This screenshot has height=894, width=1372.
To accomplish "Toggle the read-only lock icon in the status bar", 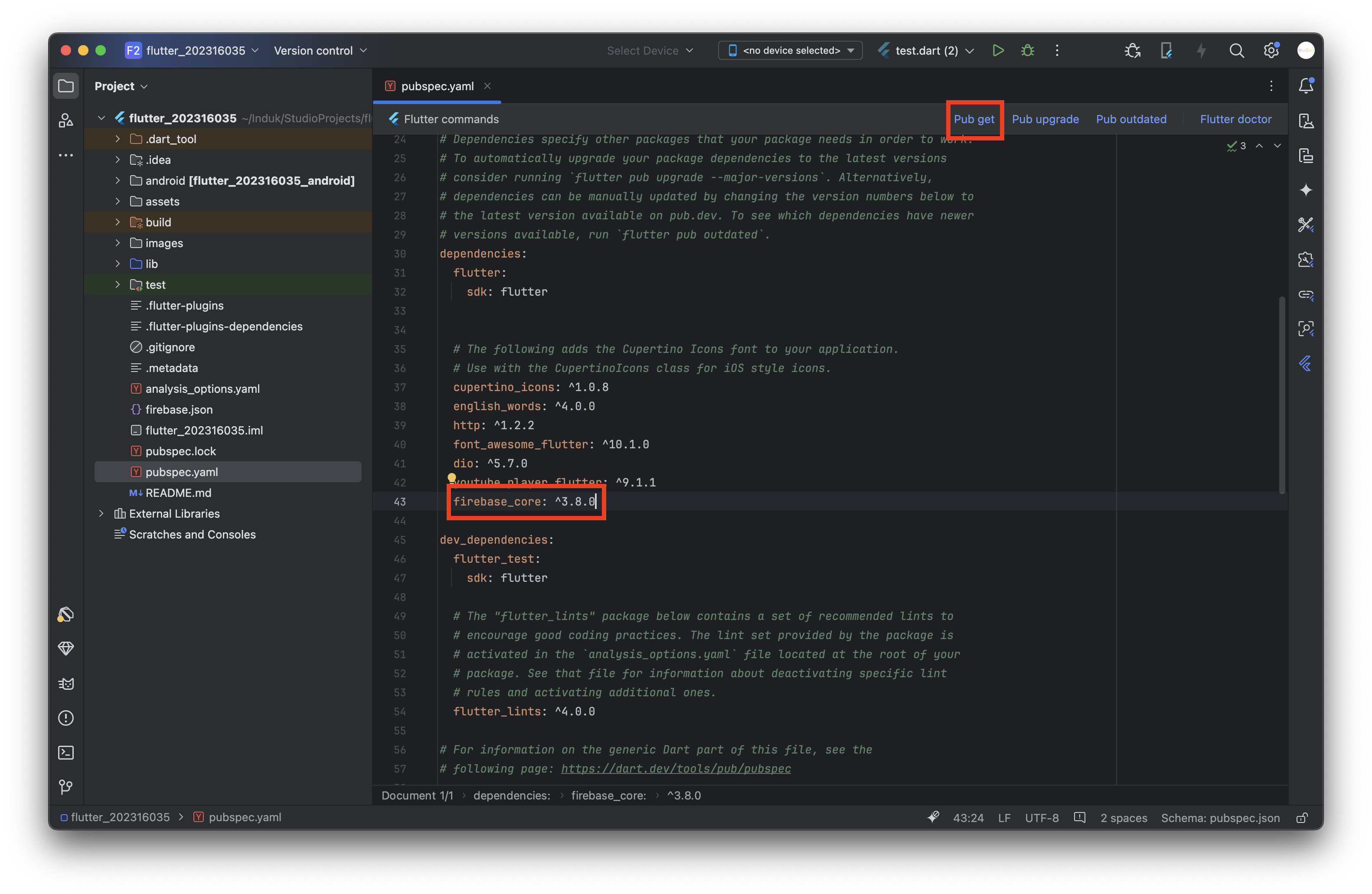I will tap(1302, 817).
